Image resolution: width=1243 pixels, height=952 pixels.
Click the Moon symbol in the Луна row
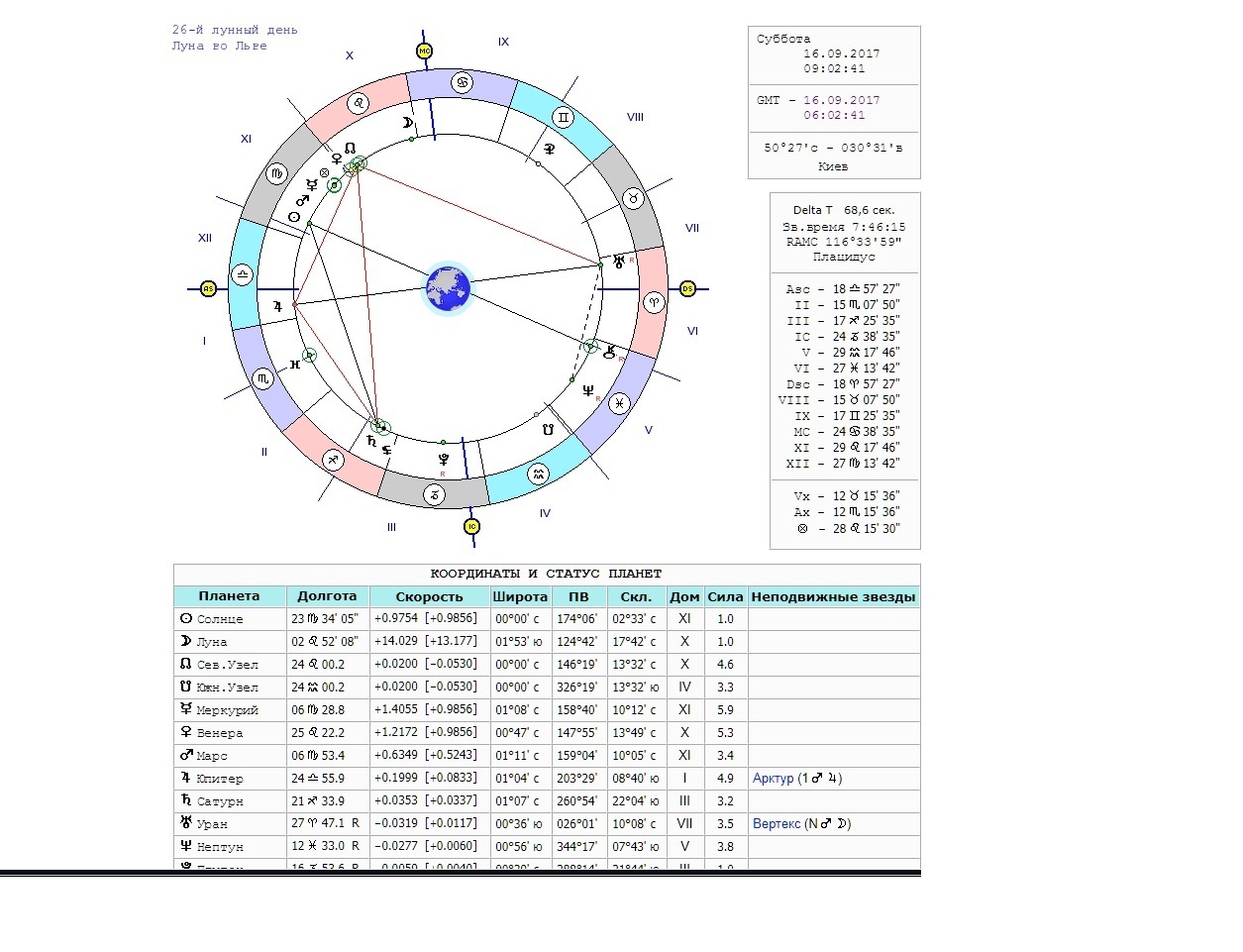pos(185,641)
